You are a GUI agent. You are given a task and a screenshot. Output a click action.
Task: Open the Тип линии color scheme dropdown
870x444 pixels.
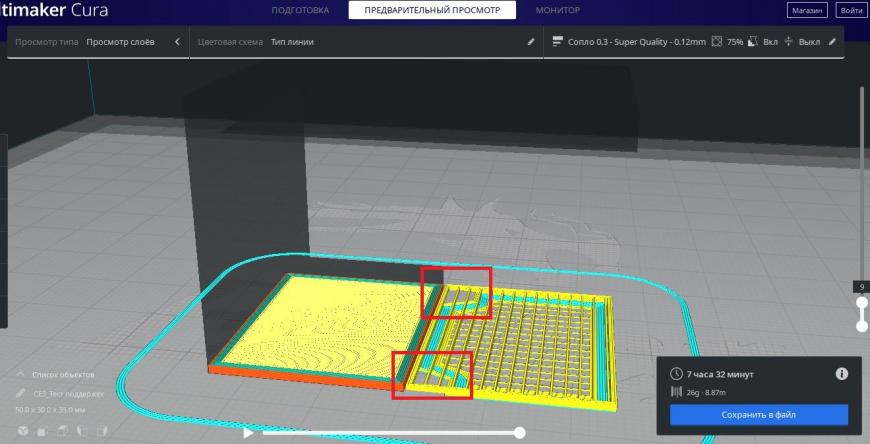point(292,42)
